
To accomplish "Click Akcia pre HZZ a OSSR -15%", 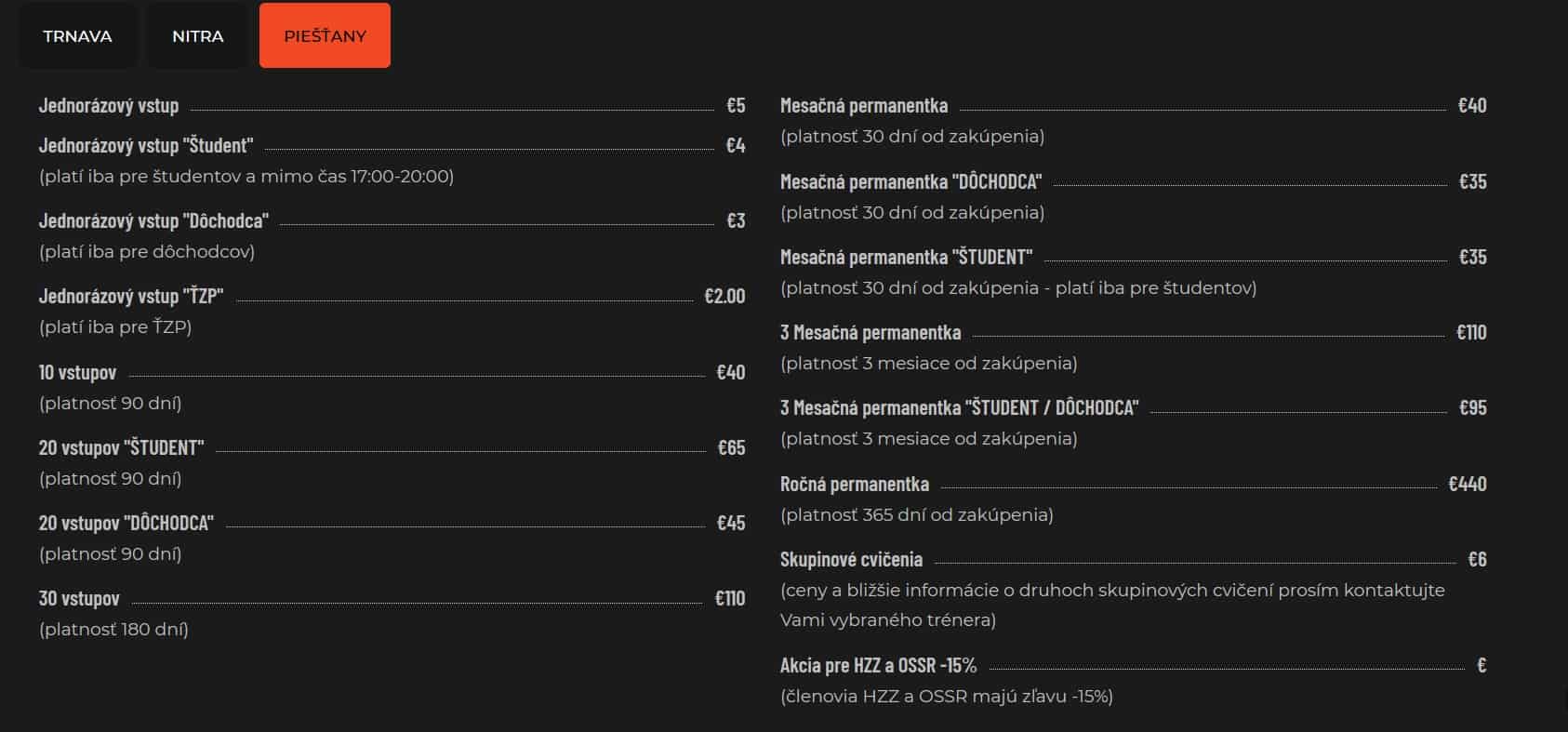I will click(878, 666).
